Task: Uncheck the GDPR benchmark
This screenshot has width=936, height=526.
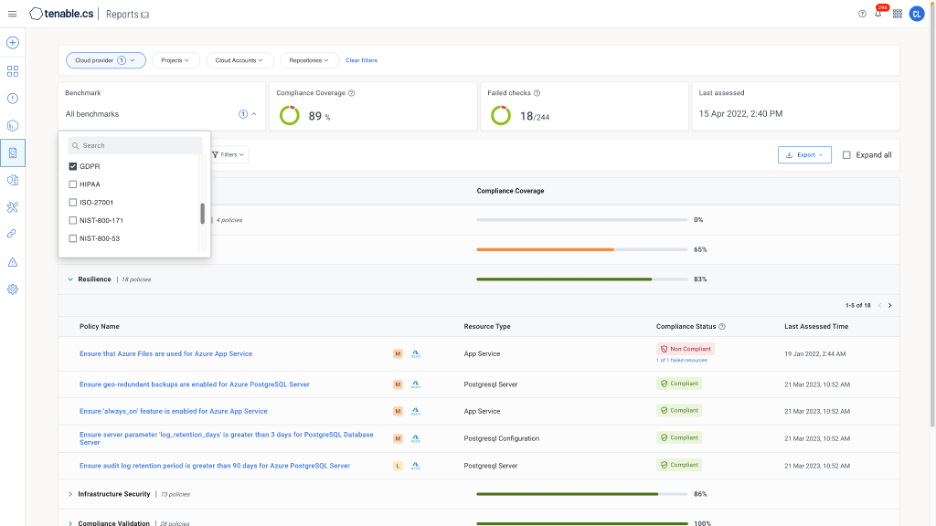Action: (x=73, y=167)
